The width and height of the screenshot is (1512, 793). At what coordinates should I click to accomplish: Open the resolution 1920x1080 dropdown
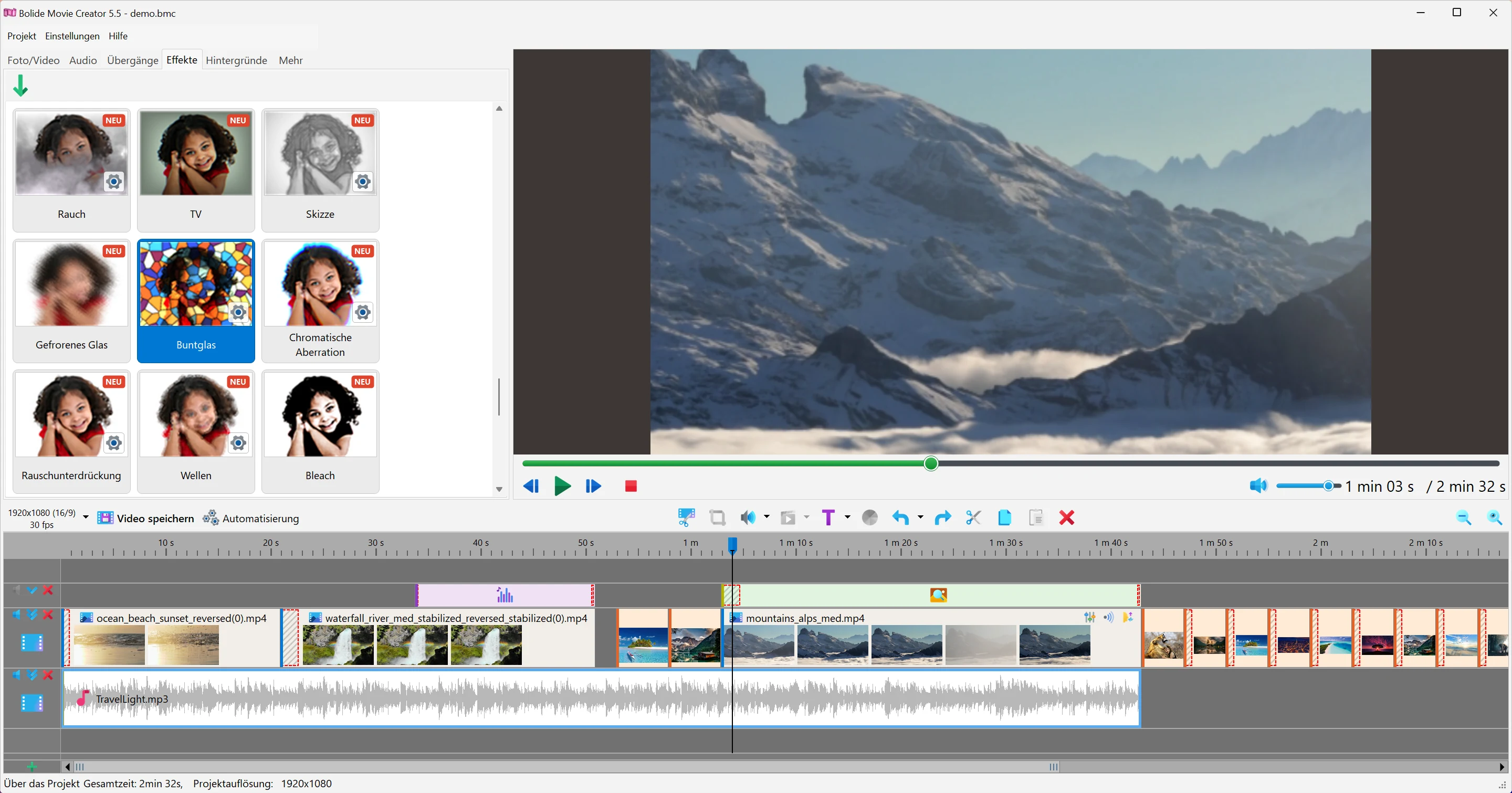86,517
